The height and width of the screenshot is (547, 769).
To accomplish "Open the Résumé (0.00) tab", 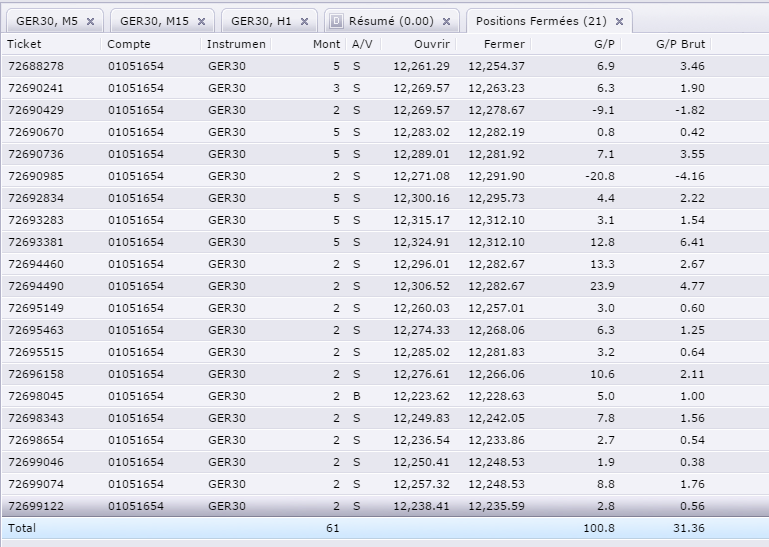I will (391, 21).
